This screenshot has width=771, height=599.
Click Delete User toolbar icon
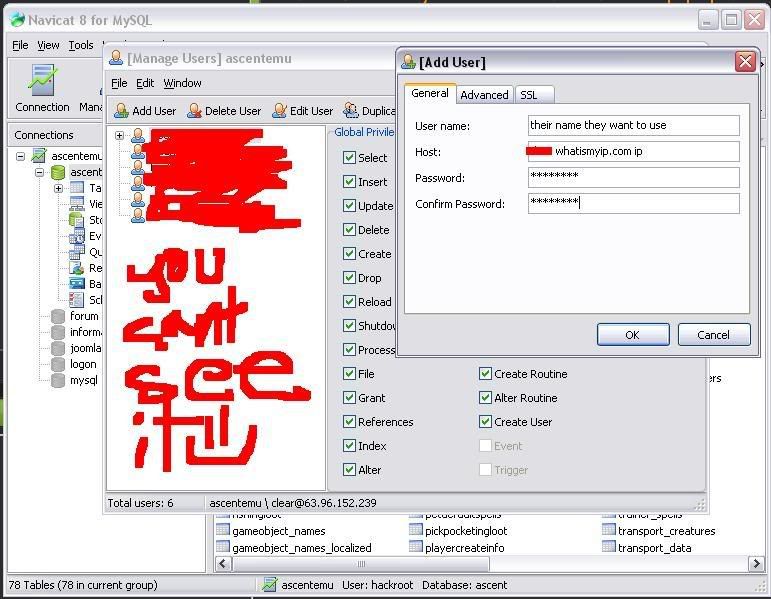coord(224,111)
